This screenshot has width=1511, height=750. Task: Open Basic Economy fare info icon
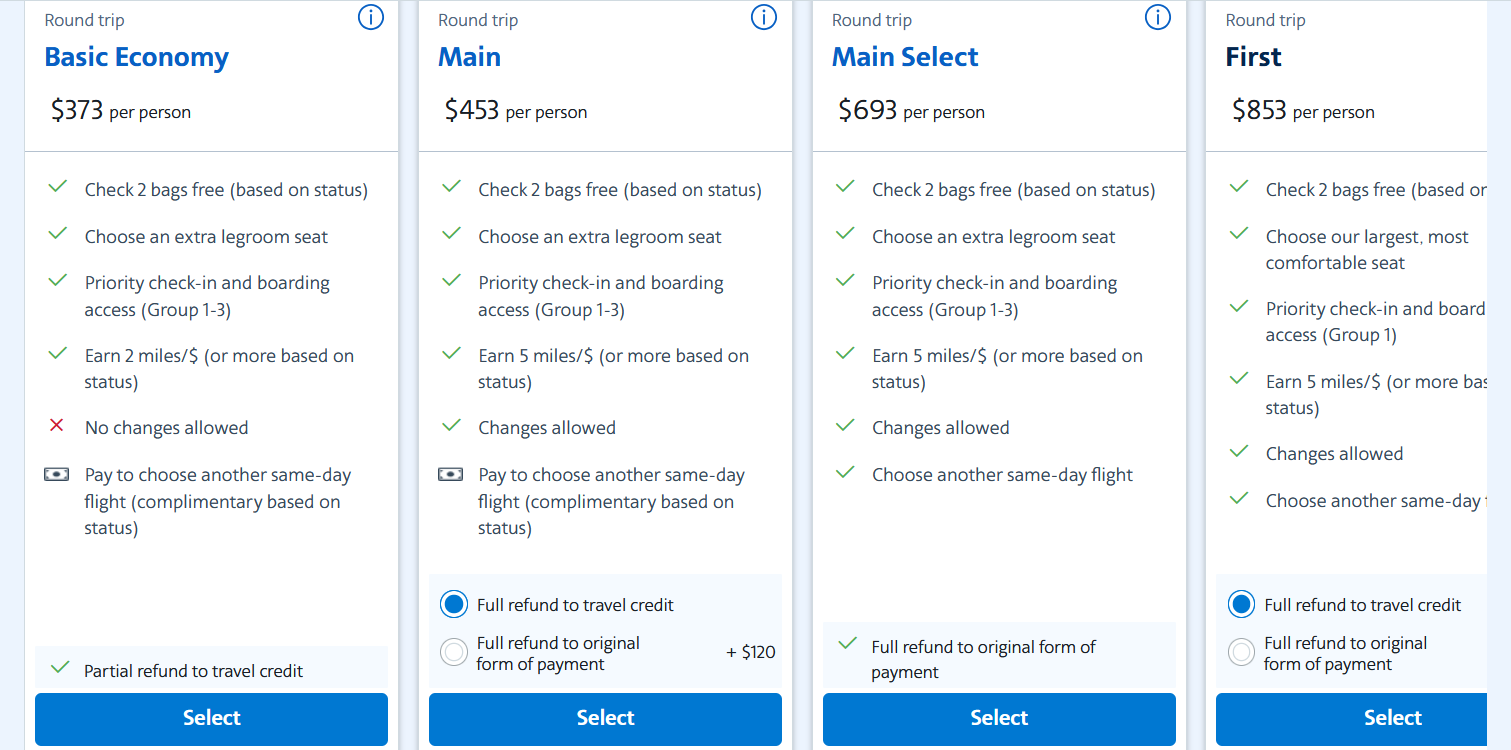(x=371, y=17)
